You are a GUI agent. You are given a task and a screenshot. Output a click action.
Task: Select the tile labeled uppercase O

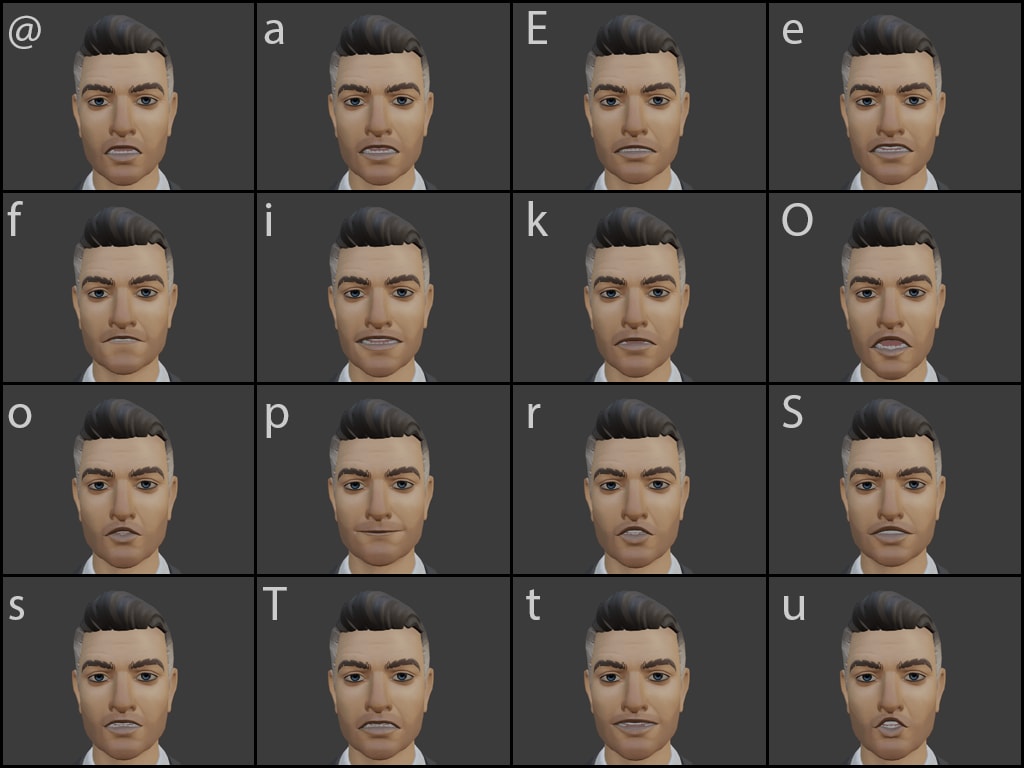tap(895, 287)
